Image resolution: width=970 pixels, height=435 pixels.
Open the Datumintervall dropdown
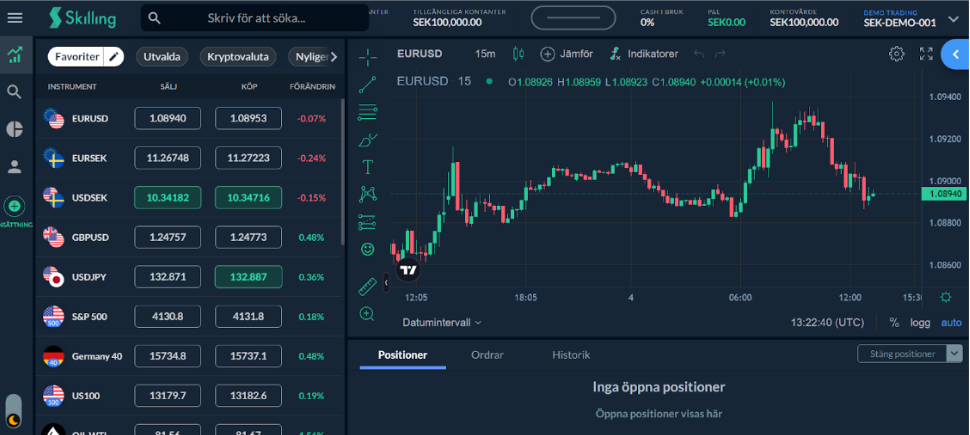coord(442,322)
